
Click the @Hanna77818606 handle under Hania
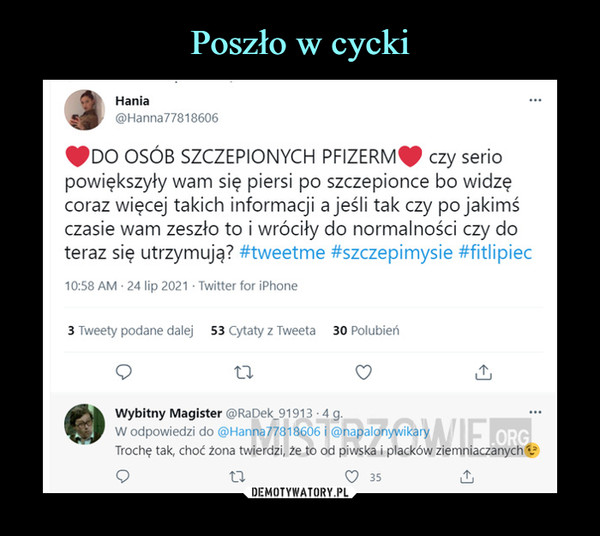[166, 118]
